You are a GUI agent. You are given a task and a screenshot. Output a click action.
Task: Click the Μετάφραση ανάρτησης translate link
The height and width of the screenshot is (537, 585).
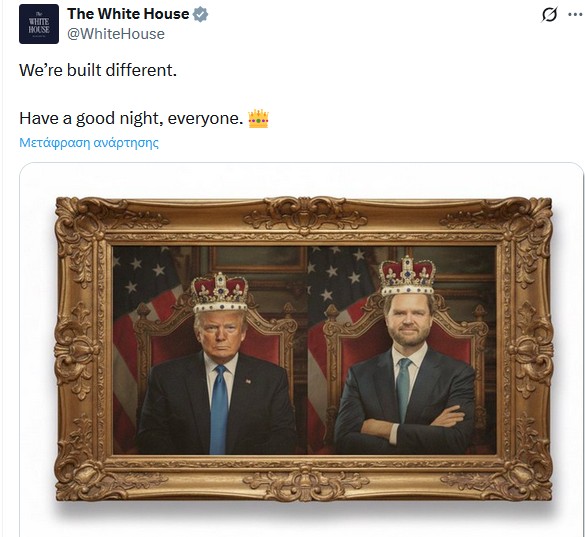click(89, 143)
